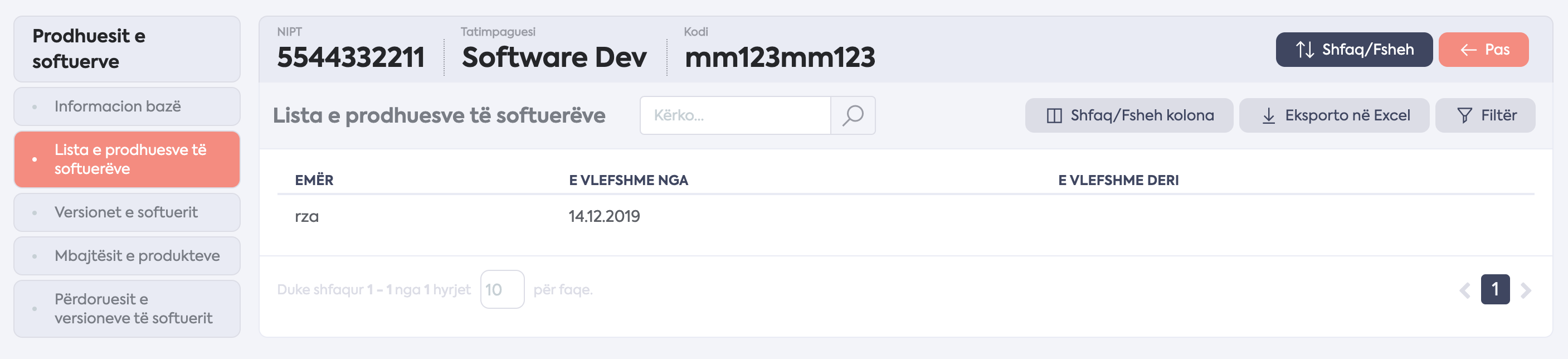Click Eksporto në Excel
Viewport: 1568px width, 359px height.
tap(1335, 115)
